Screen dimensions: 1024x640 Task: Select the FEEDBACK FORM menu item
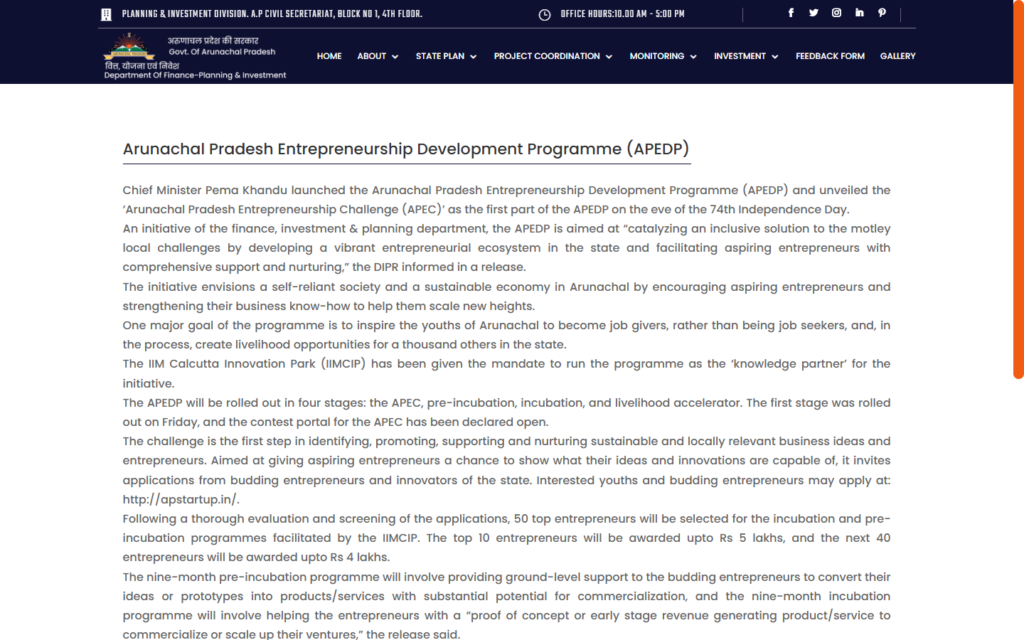click(x=830, y=56)
